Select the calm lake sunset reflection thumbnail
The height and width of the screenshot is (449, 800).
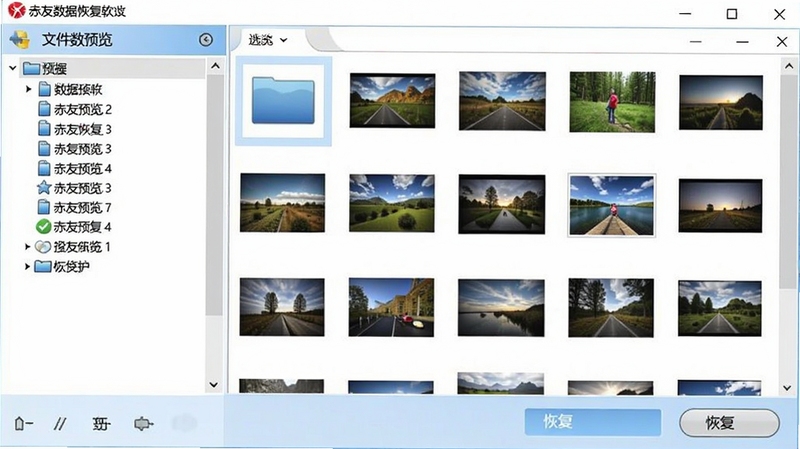click(x=501, y=308)
